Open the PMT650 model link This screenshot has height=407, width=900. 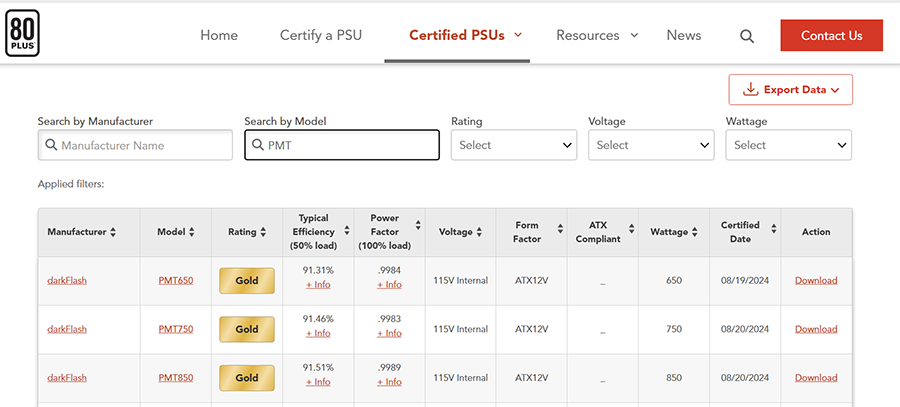coord(176,281)
